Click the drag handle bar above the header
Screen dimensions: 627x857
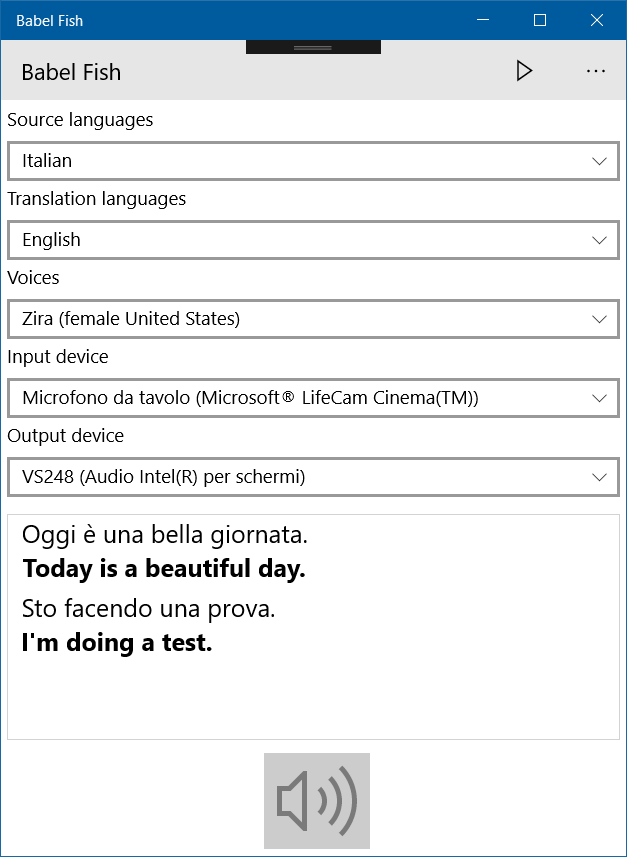313,45
